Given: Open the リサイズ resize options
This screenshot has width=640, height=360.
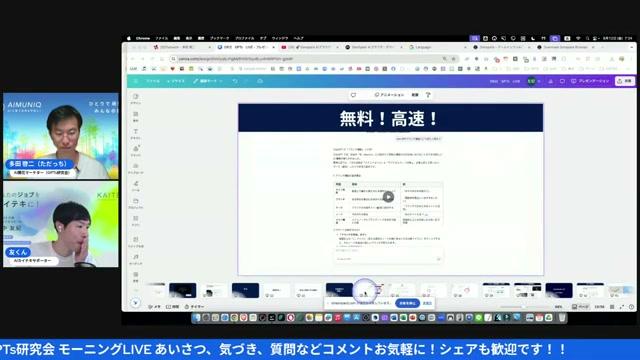Looking at the screenshot, I should (x=176, y=81).
